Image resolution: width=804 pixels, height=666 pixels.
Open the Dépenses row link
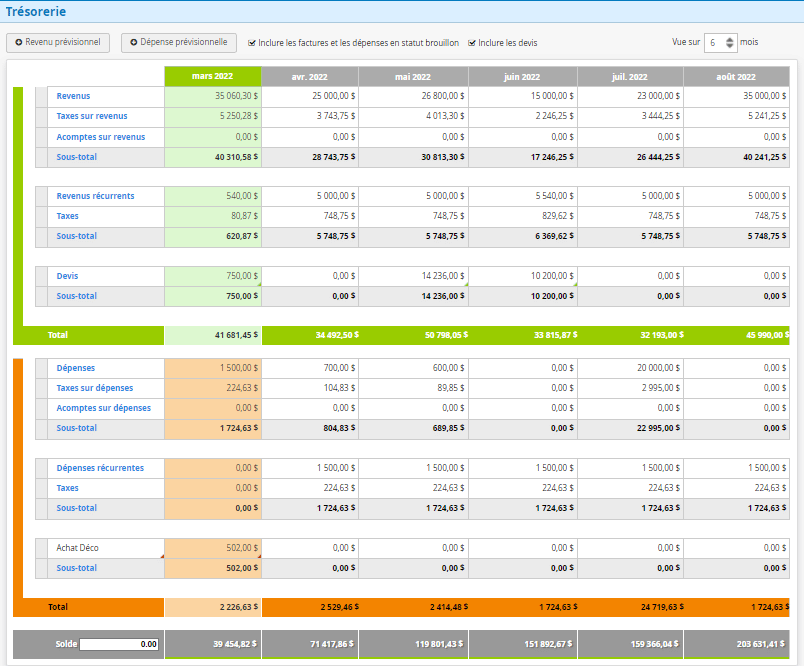pos(76,368)
